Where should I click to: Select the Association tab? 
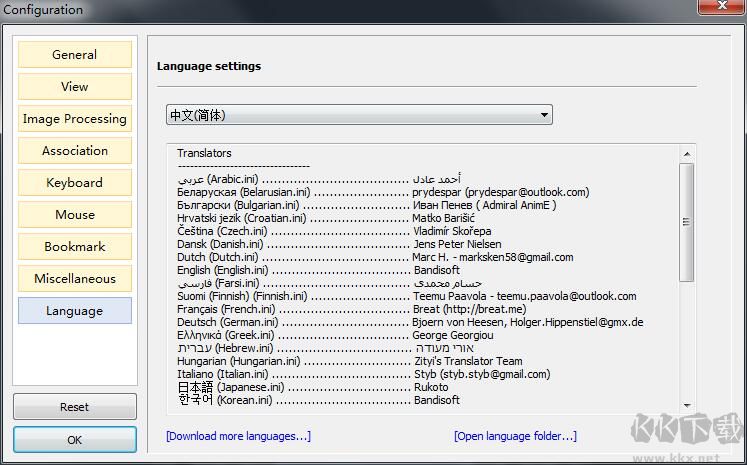75,151
